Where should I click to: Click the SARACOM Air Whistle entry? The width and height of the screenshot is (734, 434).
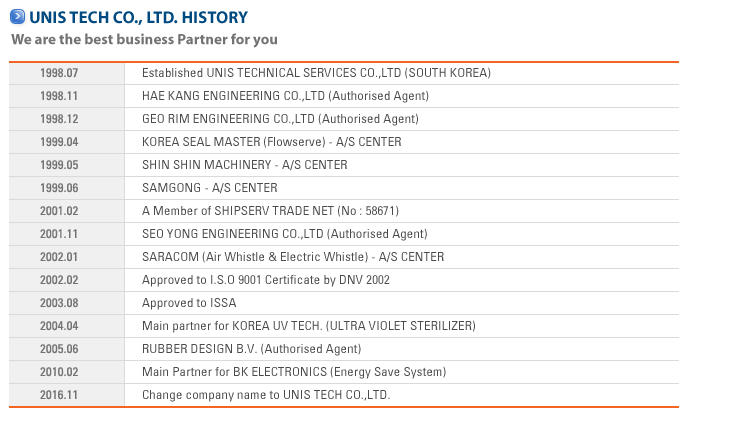pyautogui.click(x=293, y=257)
